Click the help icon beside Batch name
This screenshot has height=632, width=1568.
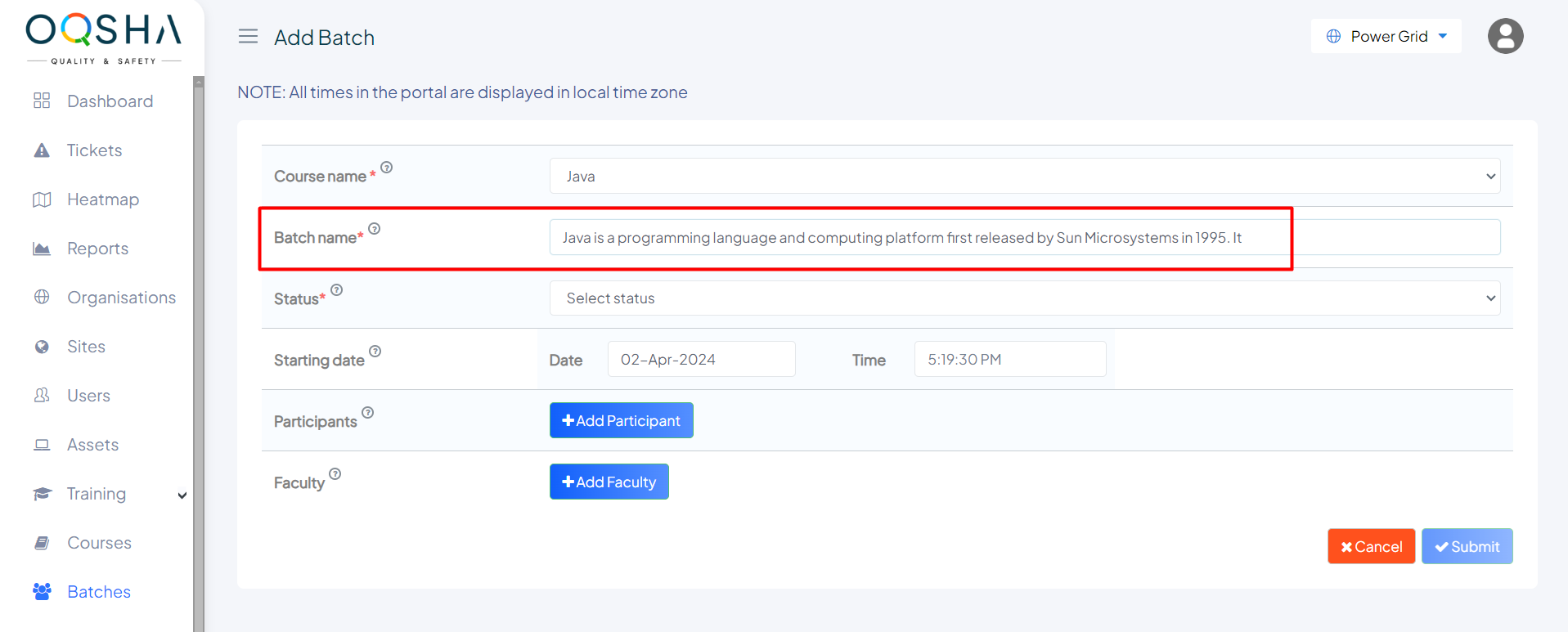coord(375,229)
